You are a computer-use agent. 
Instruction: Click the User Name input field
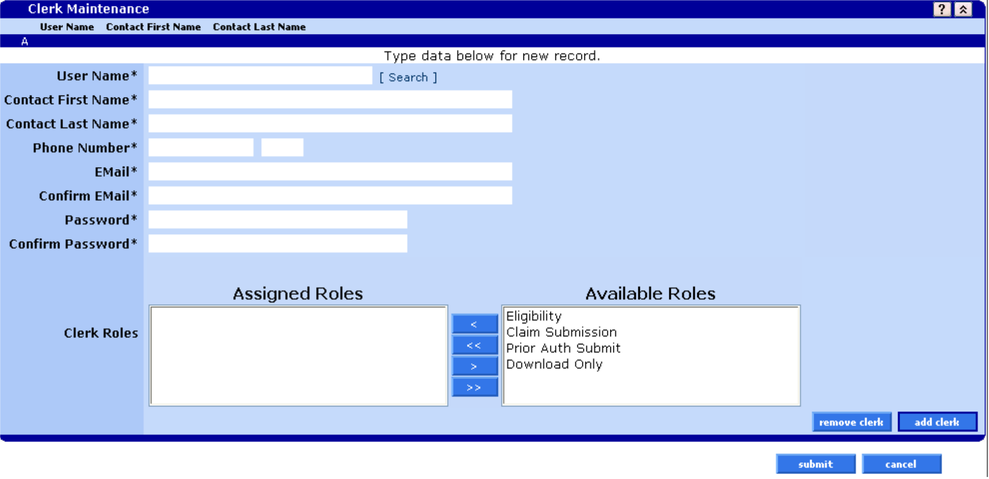(260, 76)
